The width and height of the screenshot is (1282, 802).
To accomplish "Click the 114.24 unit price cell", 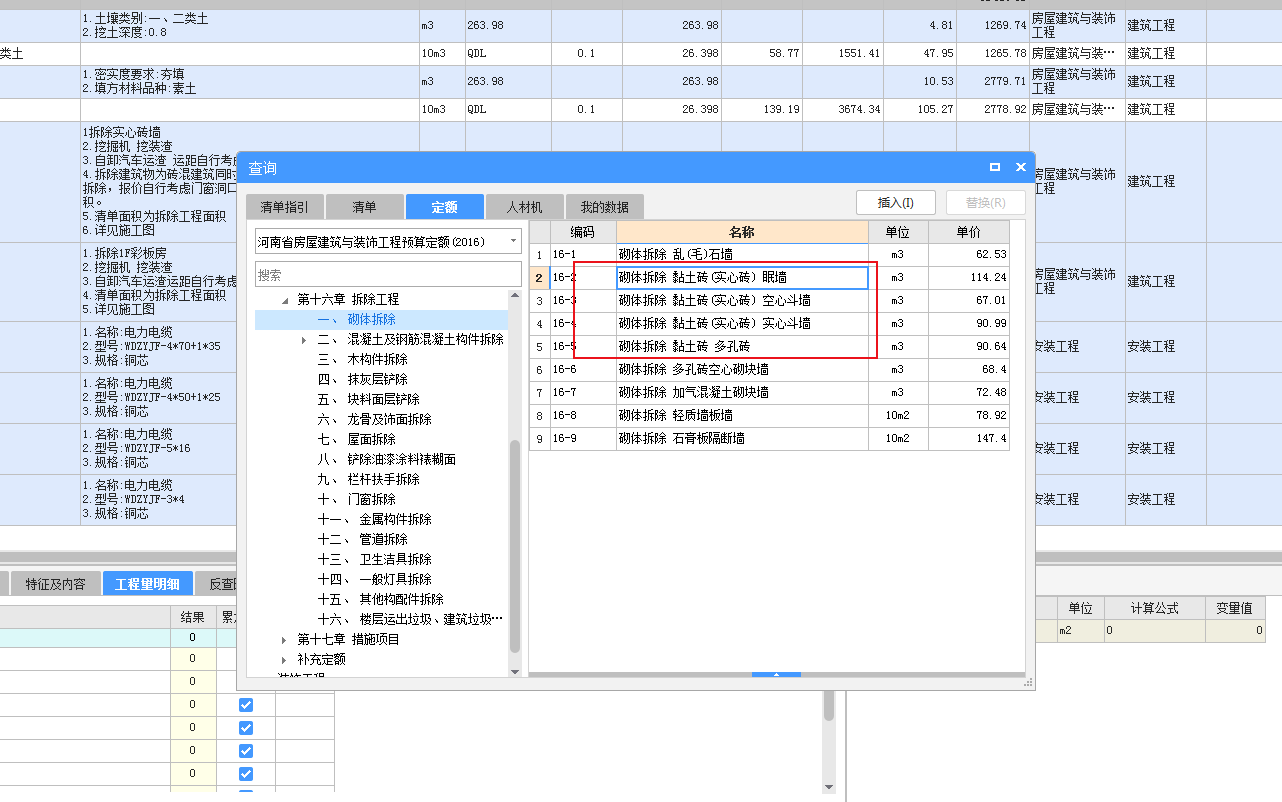I will pos(968,277).
